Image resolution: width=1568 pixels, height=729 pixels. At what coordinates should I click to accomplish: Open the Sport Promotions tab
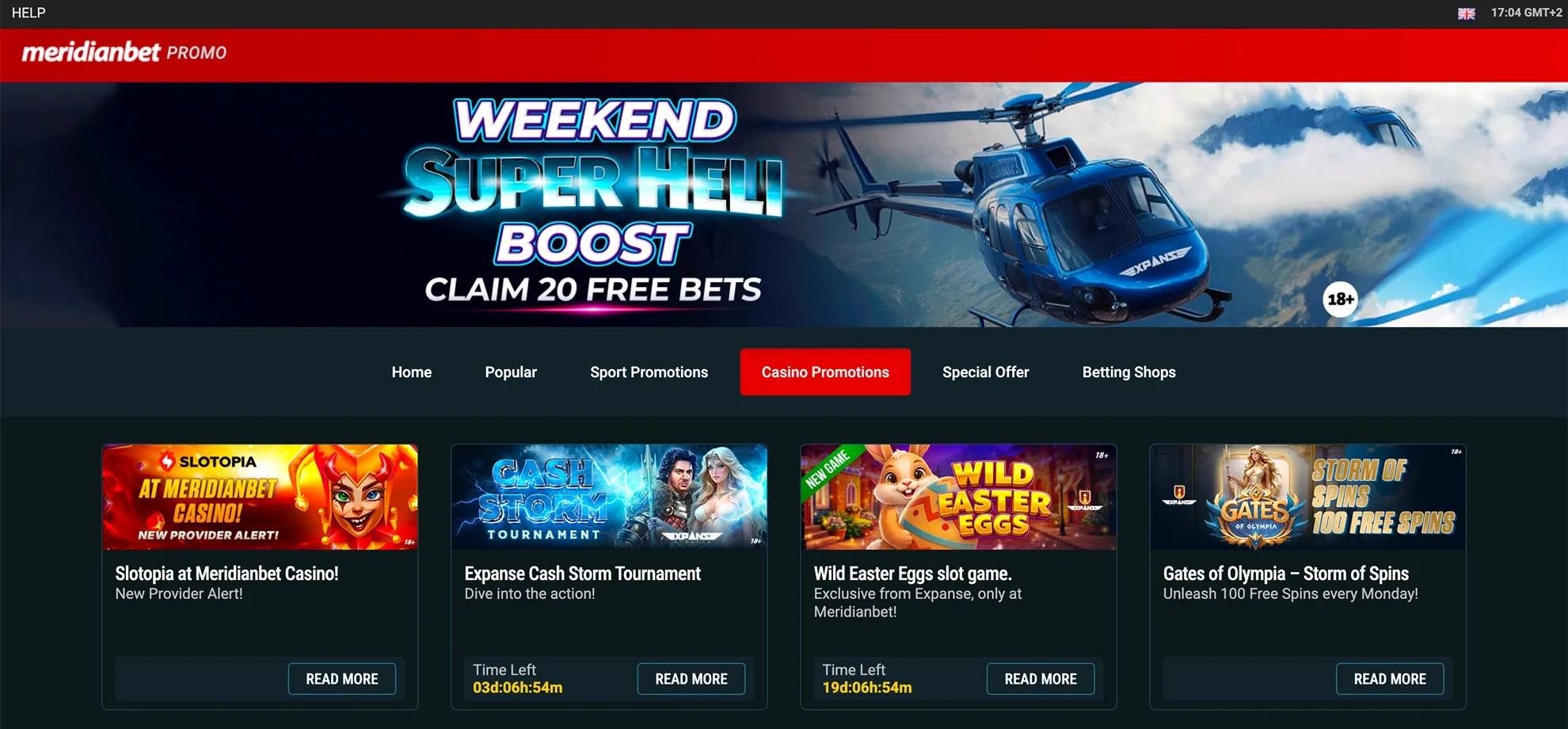pos(649,372)
